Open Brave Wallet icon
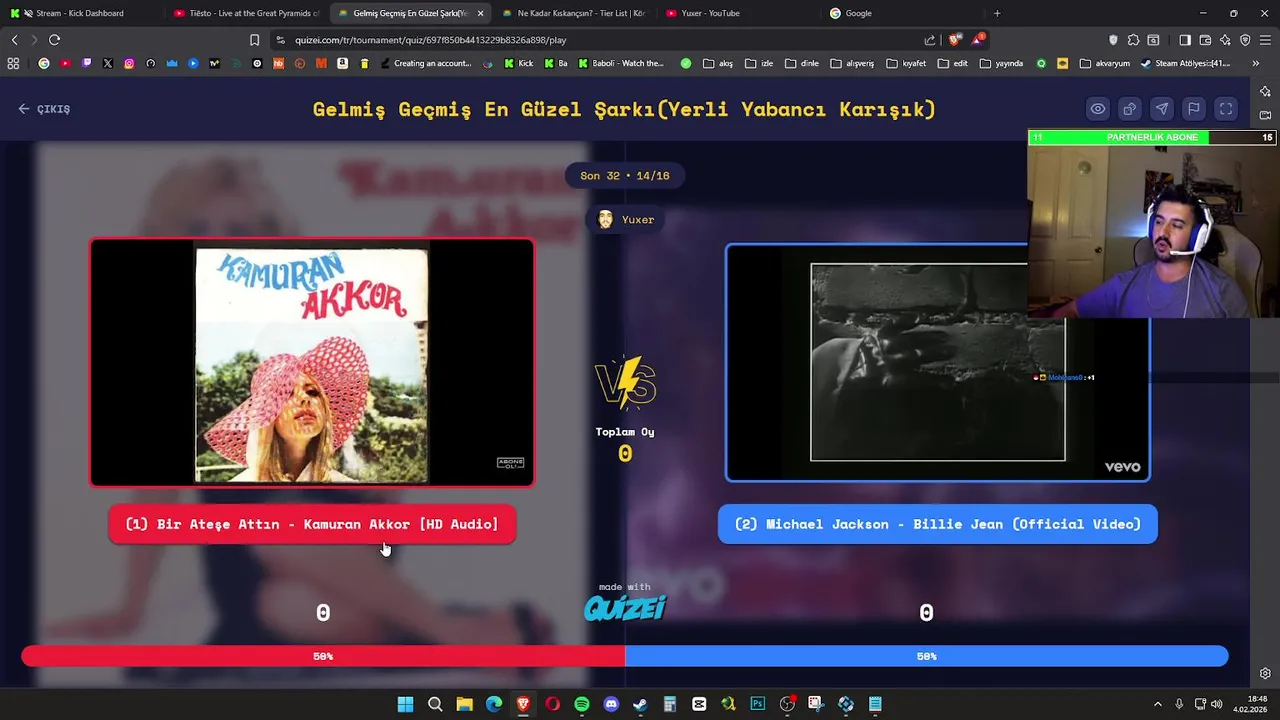The image size is (1280, 720). 1205,40
